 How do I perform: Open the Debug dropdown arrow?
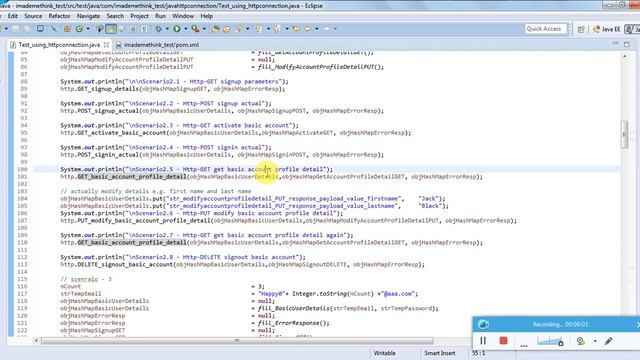point(167,29)
